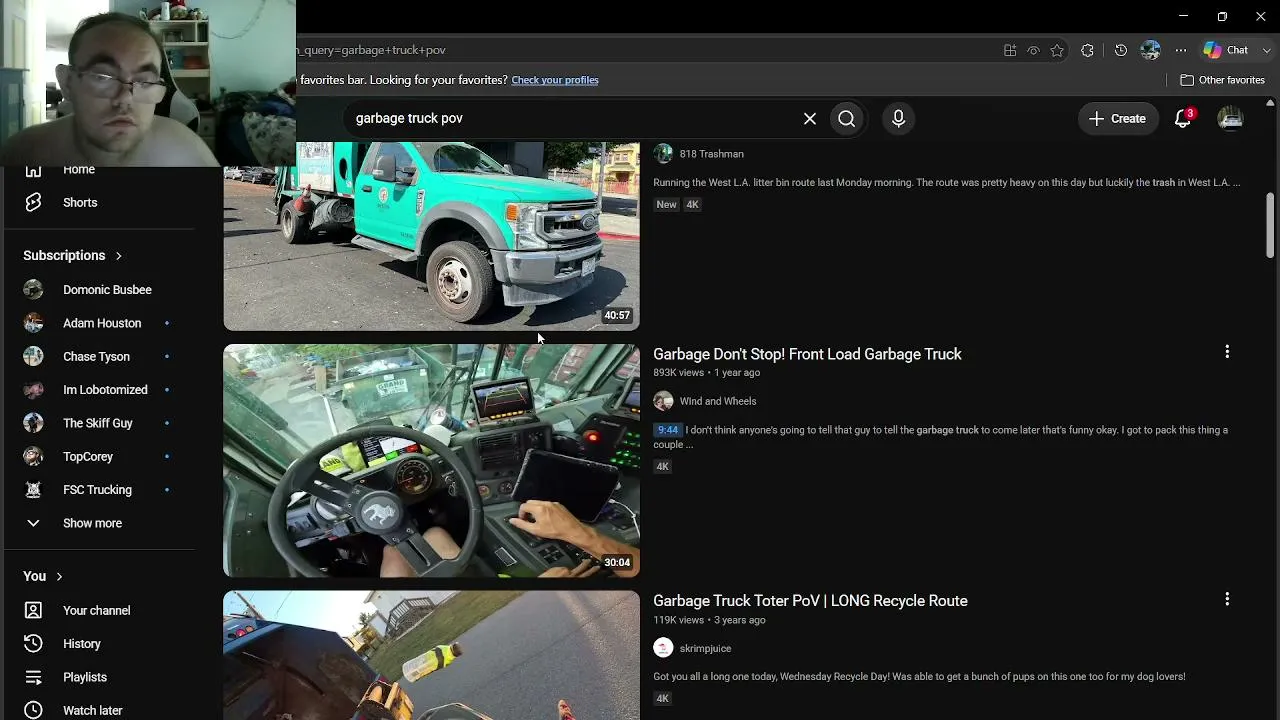Screen dimensions: 1280x720
Task: Click the magnifier search button
Action: 847,118
